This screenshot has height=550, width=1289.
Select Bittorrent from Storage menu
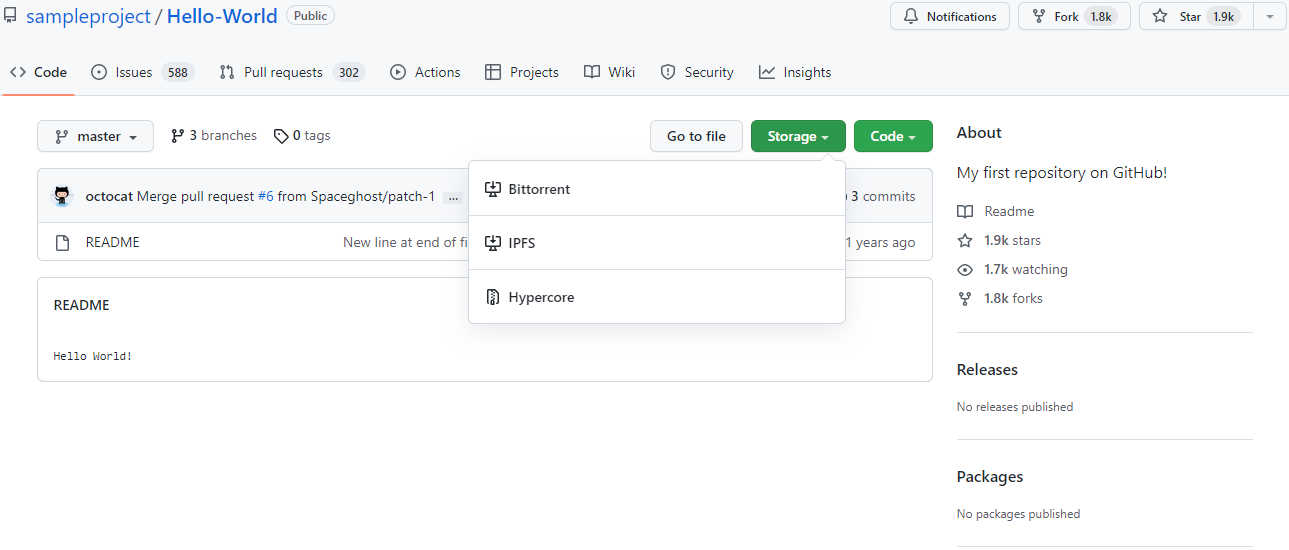657,189
